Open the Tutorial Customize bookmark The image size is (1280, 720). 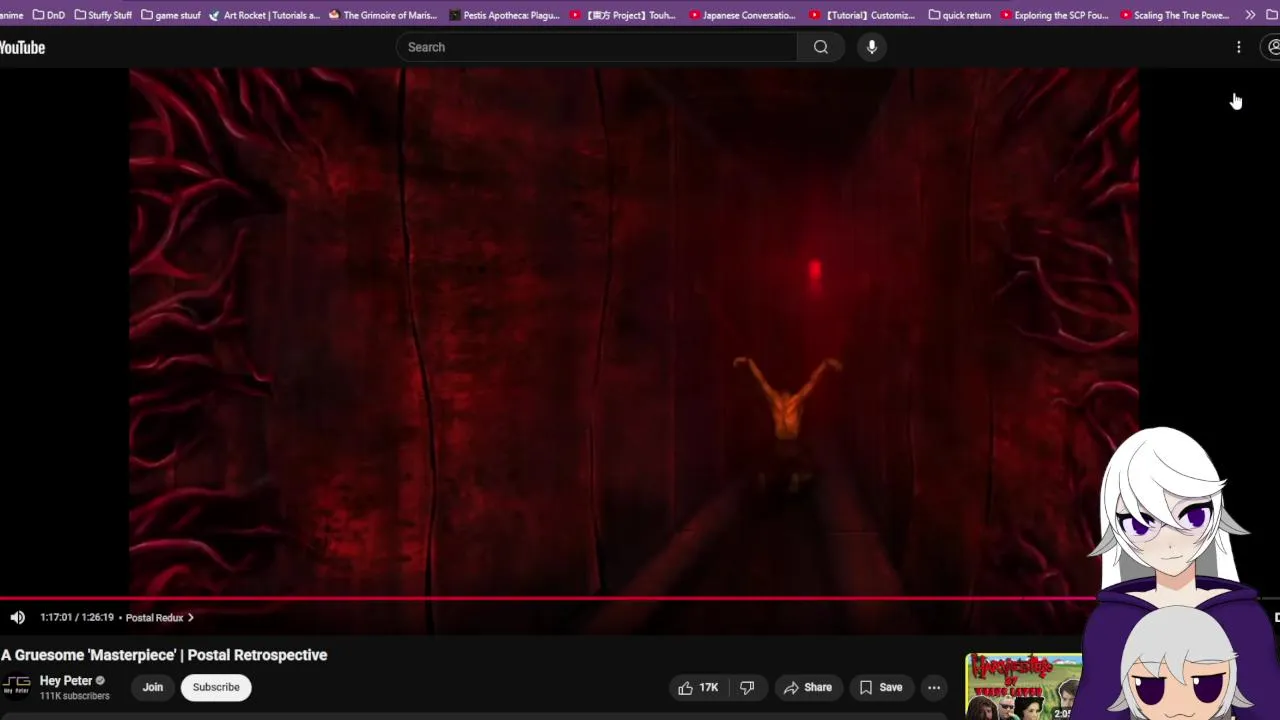coord(862,15)
